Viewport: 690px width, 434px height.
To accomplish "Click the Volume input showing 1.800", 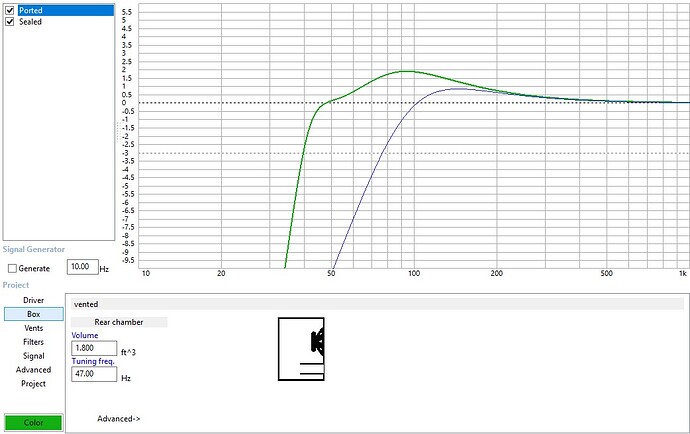I will [x=94, y=348].
